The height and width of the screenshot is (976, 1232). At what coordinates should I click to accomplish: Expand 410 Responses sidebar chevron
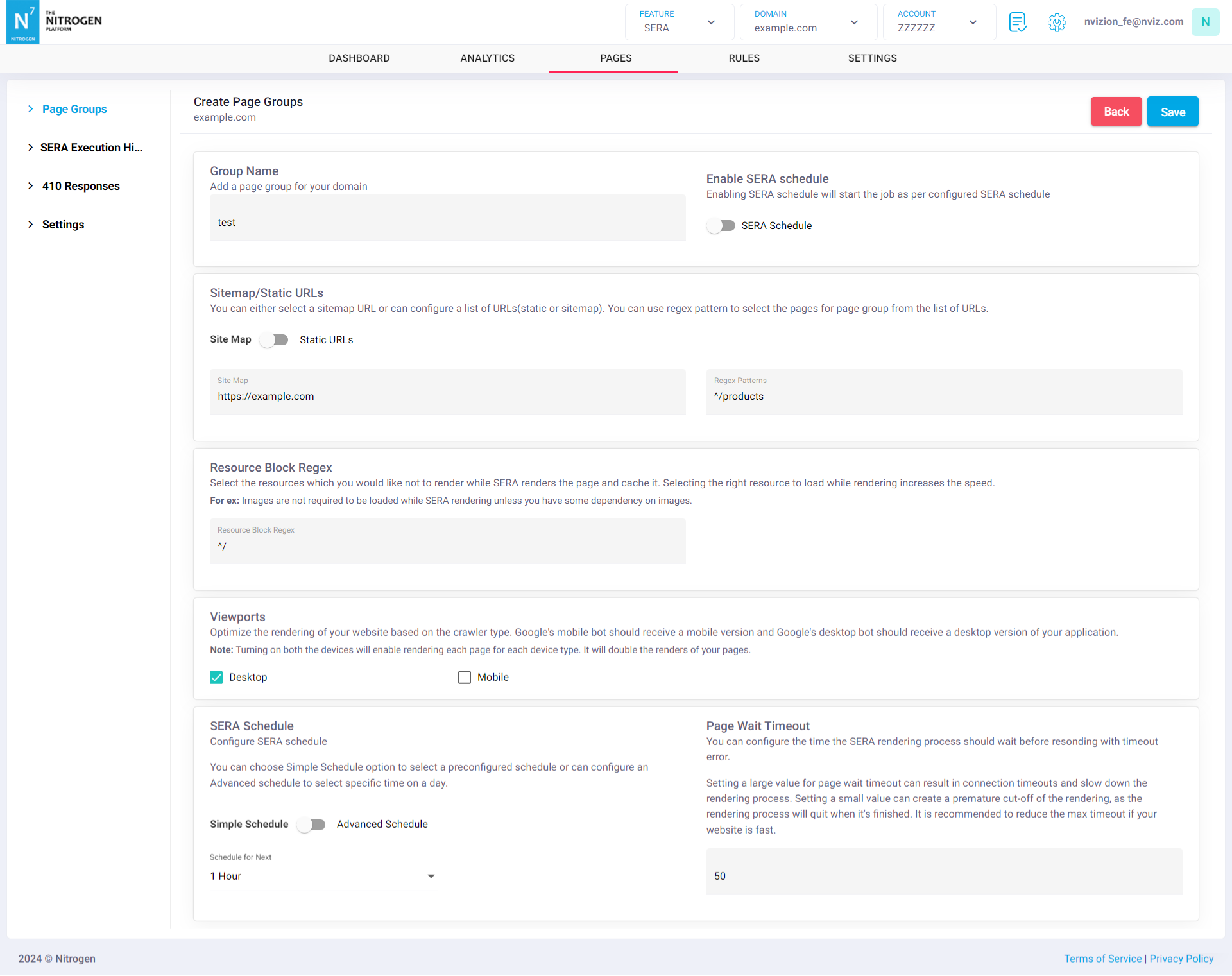[x=30, y=186]
